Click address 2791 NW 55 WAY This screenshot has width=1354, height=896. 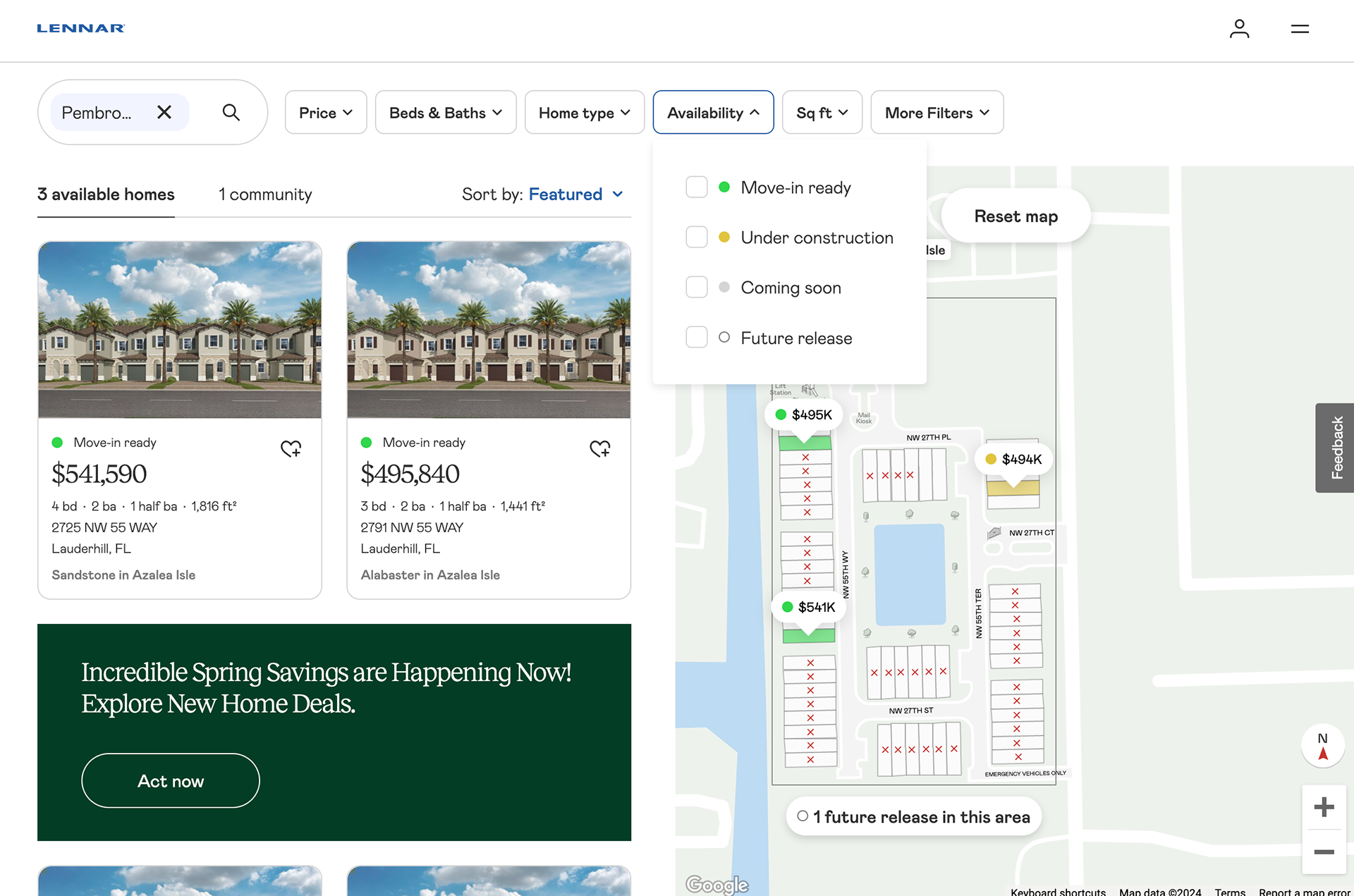tap(412, 527)
